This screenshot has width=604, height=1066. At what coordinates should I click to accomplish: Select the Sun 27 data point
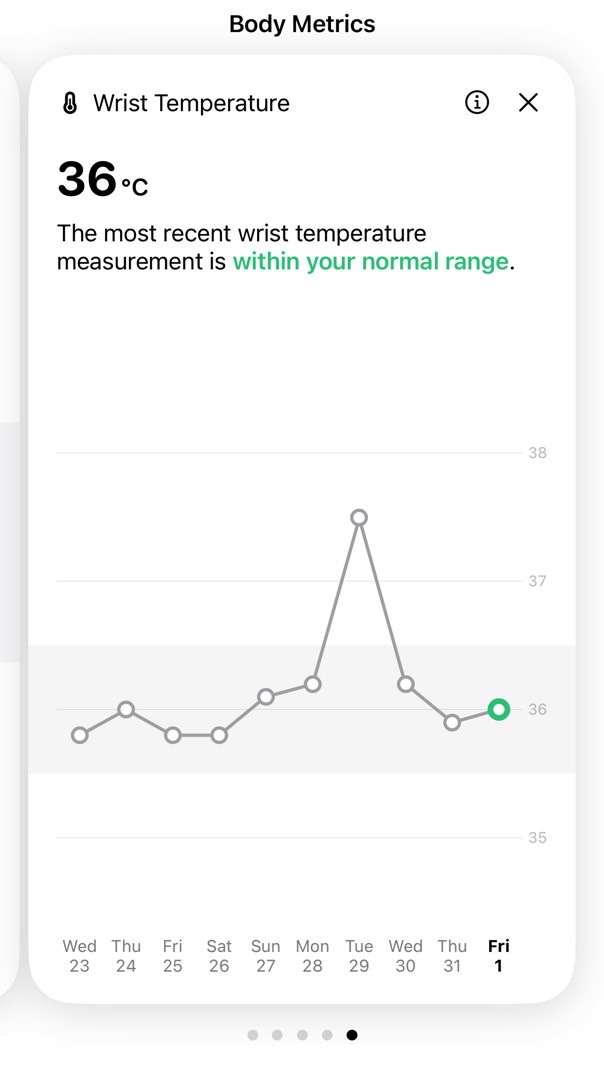click(266, 697)
